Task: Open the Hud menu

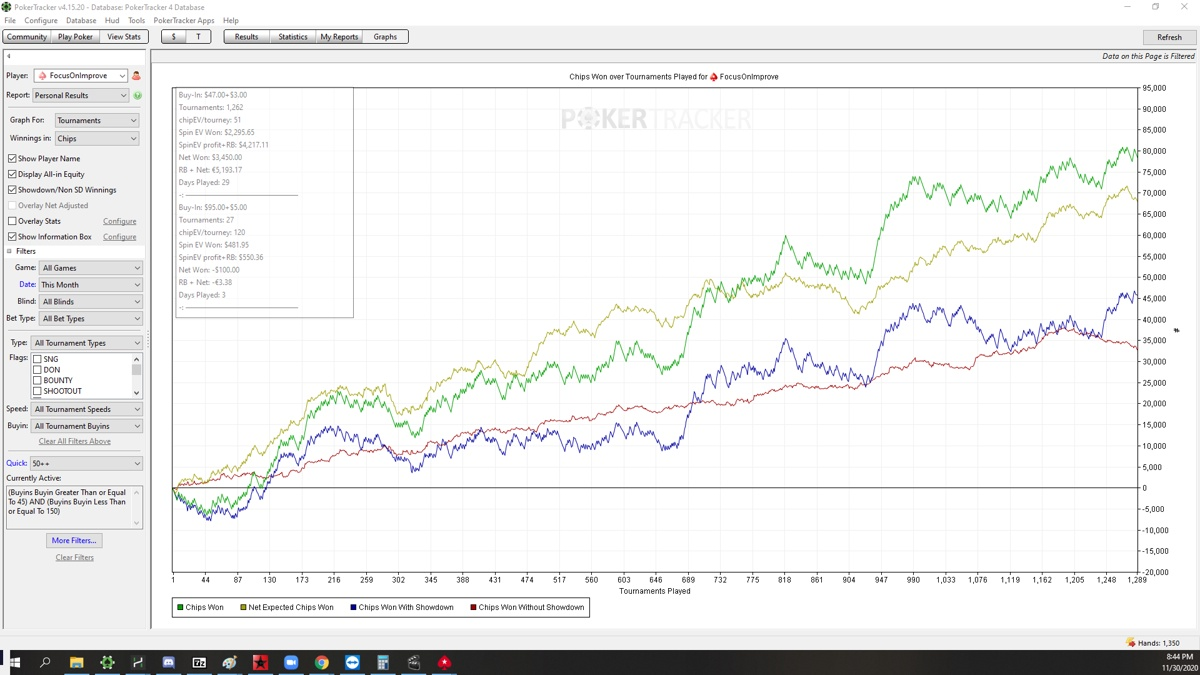Action: [x=112, y=20]
